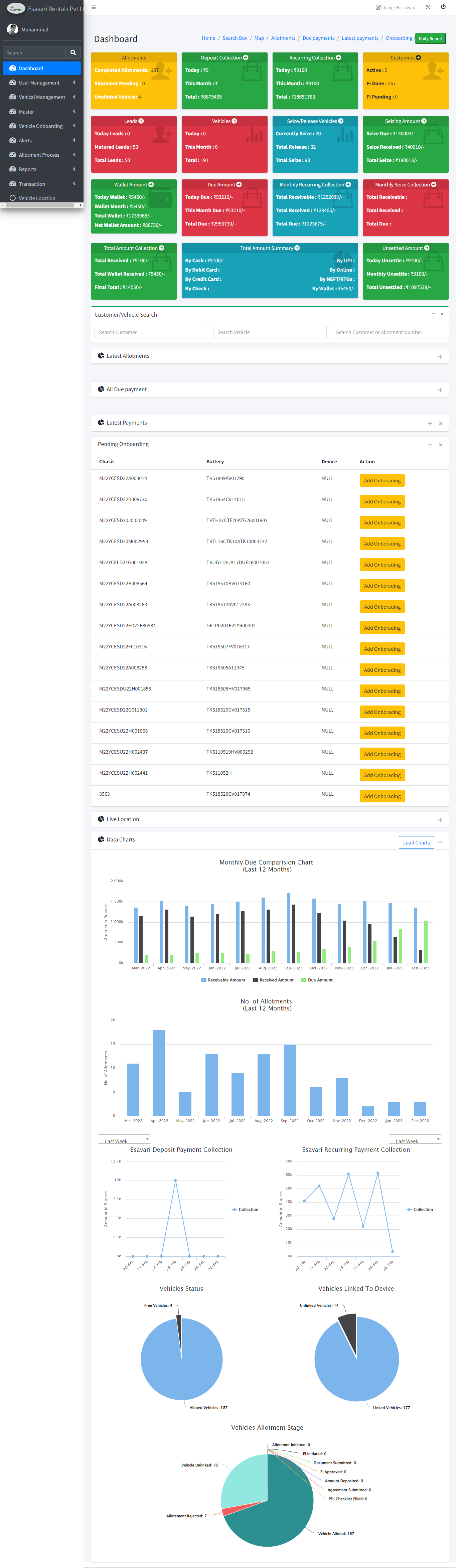Open the Due payments breadcrumb link
Screen dimensions: 456x1568
[x=318, y=38]
